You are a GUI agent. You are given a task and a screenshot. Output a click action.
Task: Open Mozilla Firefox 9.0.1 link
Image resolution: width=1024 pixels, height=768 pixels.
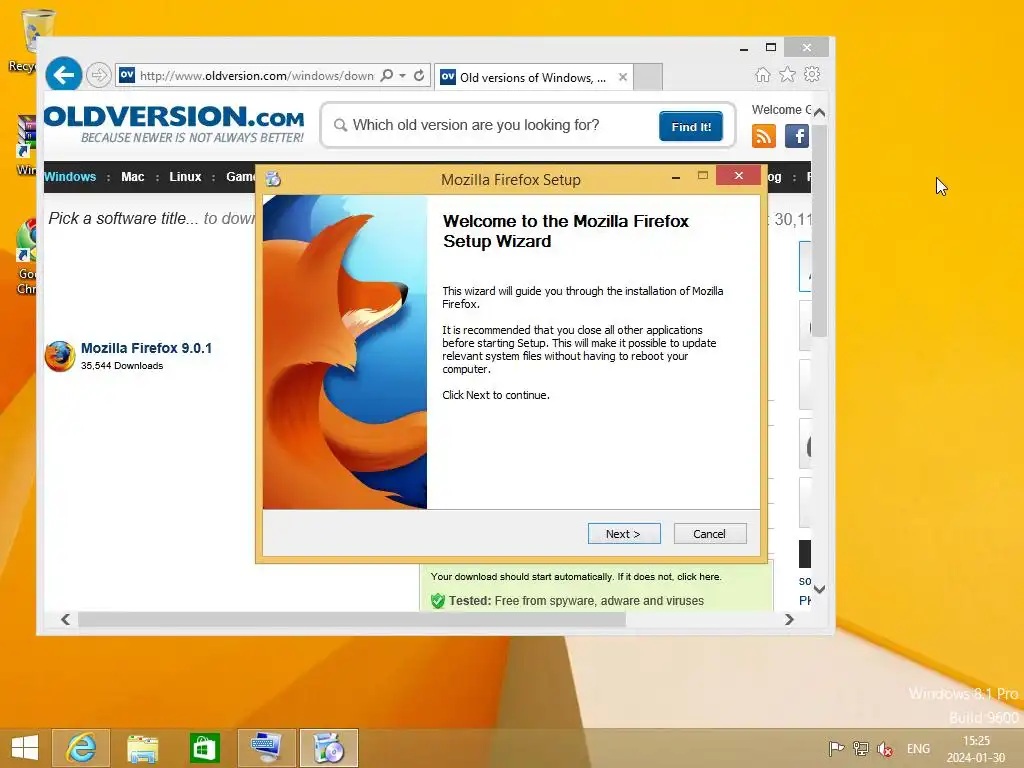pos(146,348)
